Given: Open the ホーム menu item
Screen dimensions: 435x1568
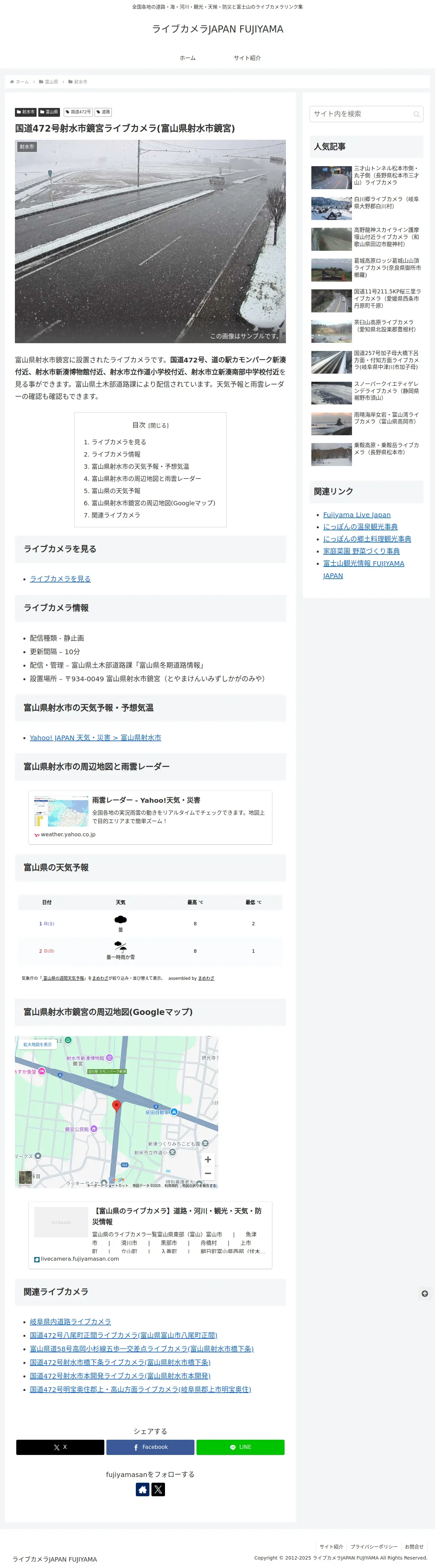Looking at the screenshot, I should point(188,58).
